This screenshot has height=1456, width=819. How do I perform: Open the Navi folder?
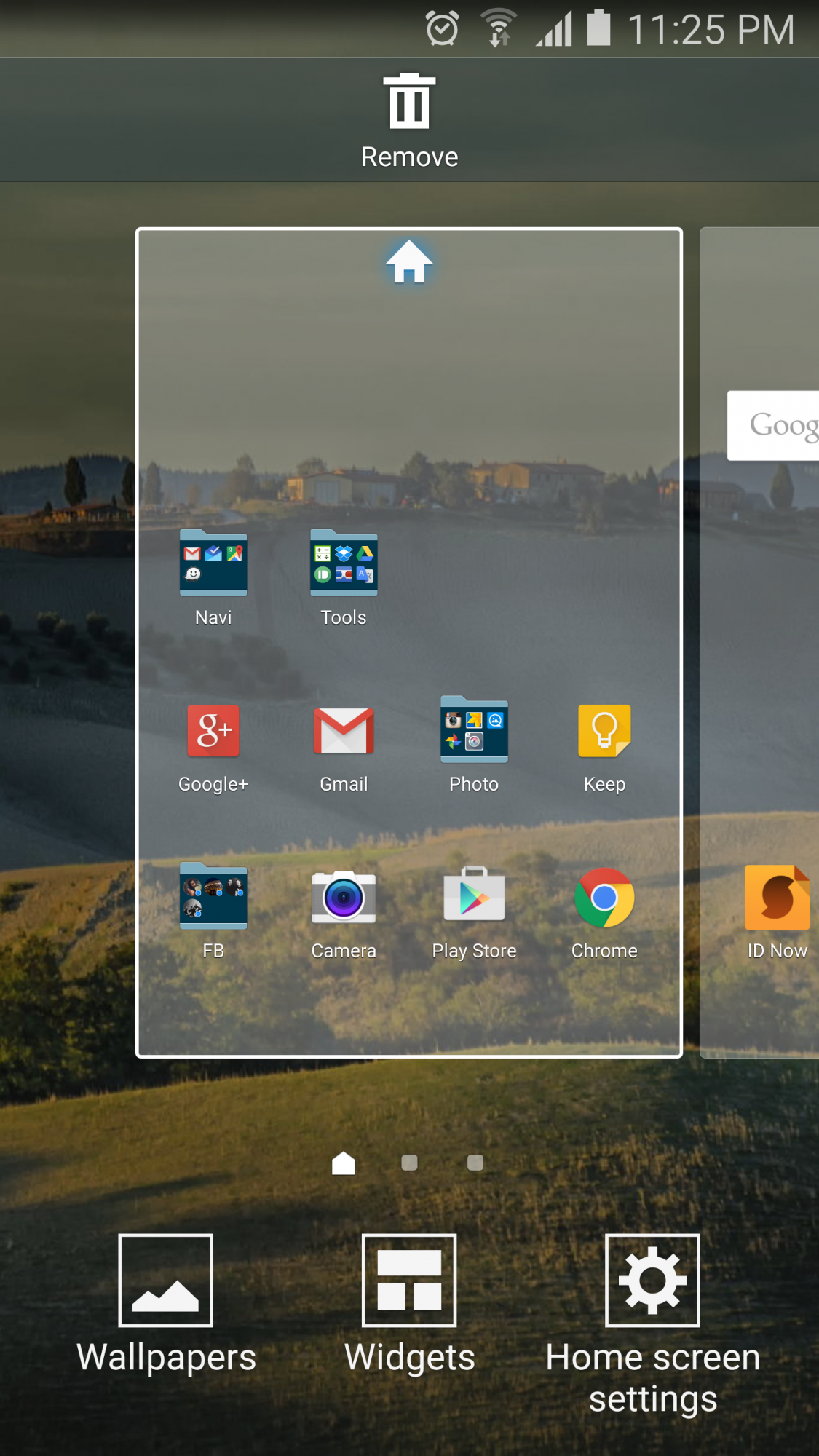point(213,578)
